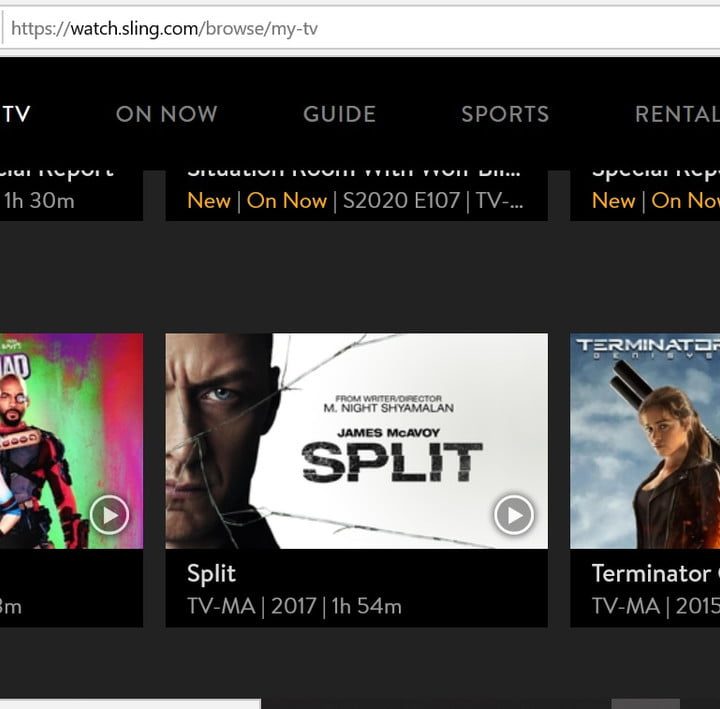Click the Split title text

211,574
